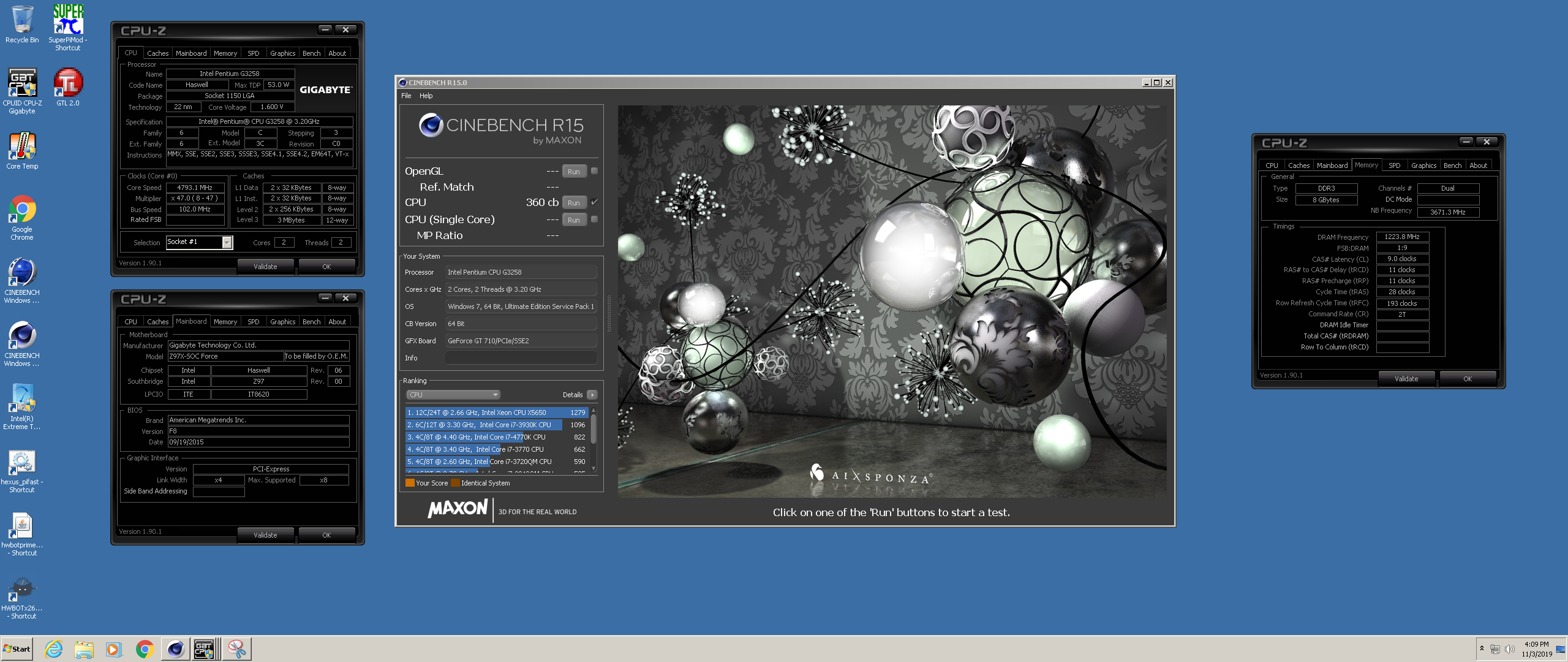Open File Explorer from taskbar
This screenshot has width=1568, height=662.
tap(84, 649)
